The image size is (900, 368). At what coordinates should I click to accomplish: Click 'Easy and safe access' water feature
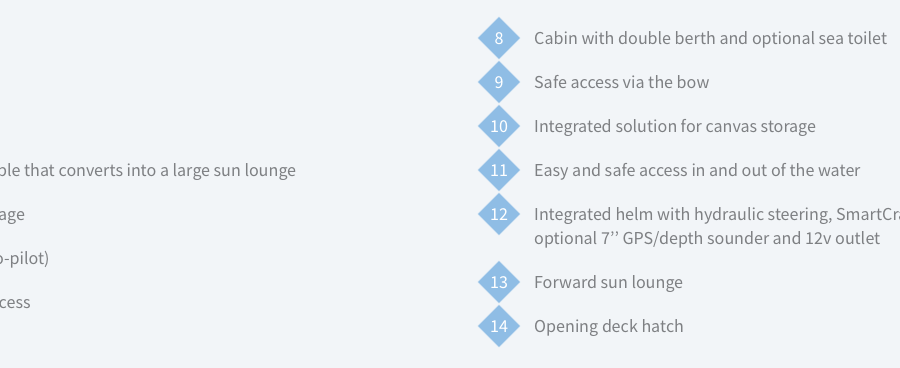(x=697, y=171)
